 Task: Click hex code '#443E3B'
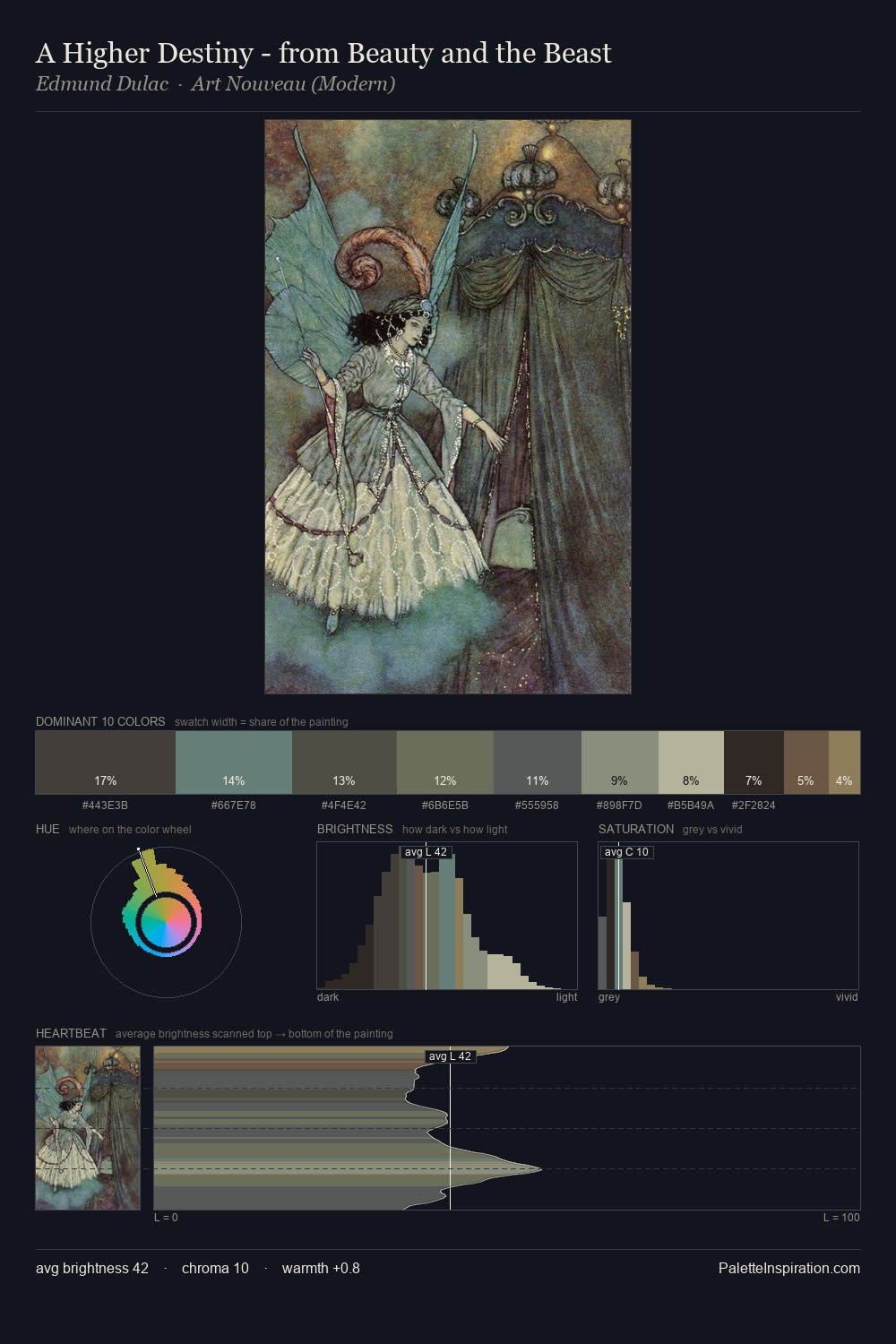click(x=105, y=806)
